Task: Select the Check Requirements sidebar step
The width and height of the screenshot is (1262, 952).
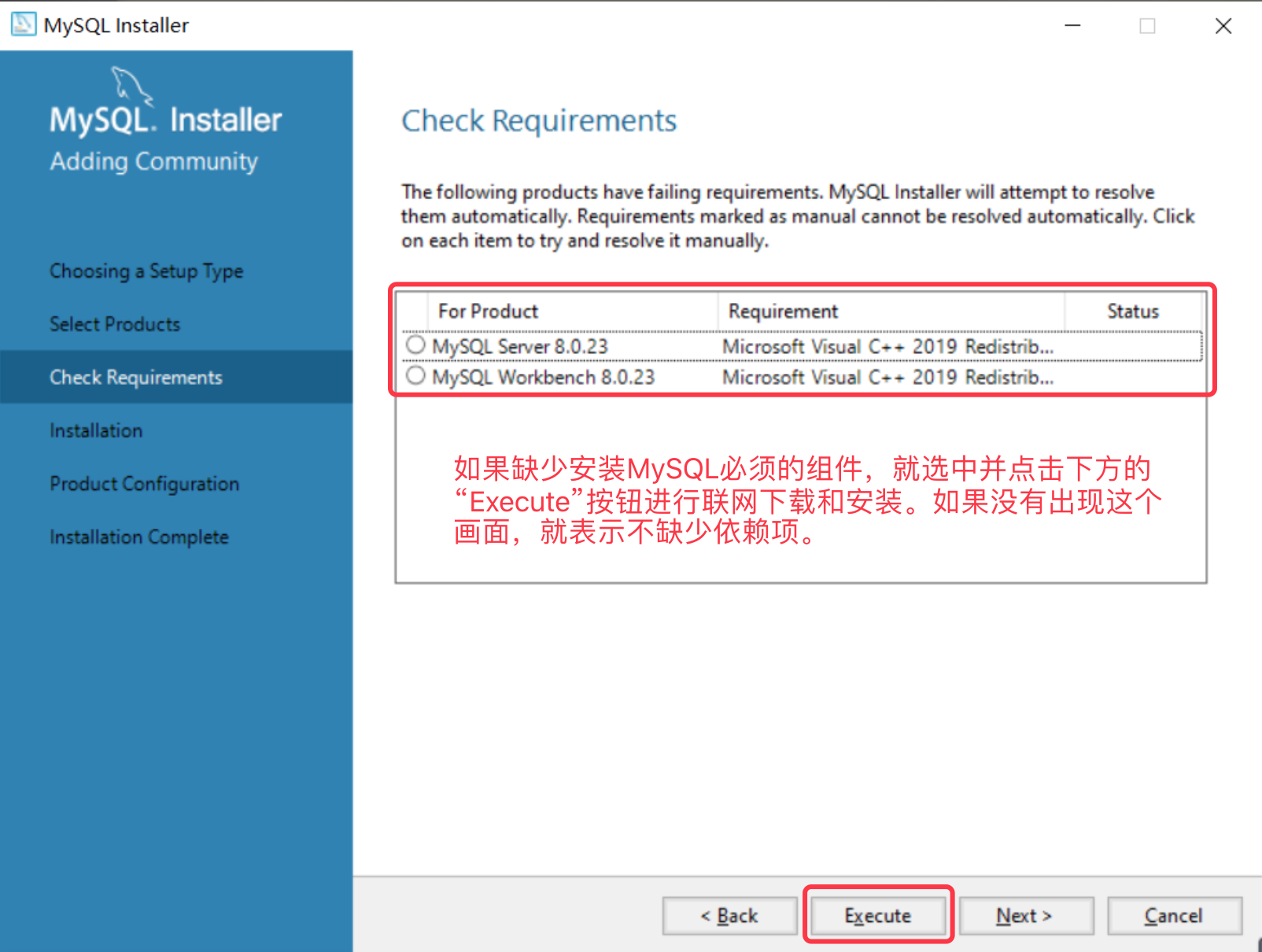Action: tap(136, 378)
